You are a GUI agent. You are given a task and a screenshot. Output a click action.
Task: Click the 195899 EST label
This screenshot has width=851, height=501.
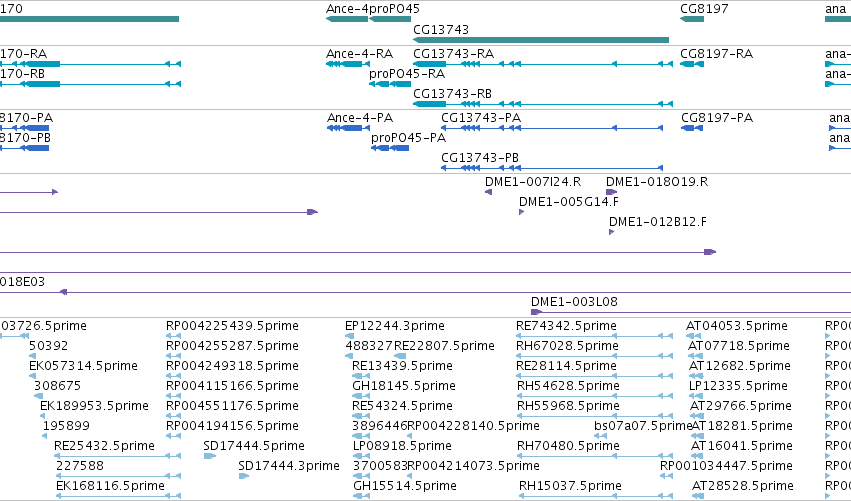[66, 426]
